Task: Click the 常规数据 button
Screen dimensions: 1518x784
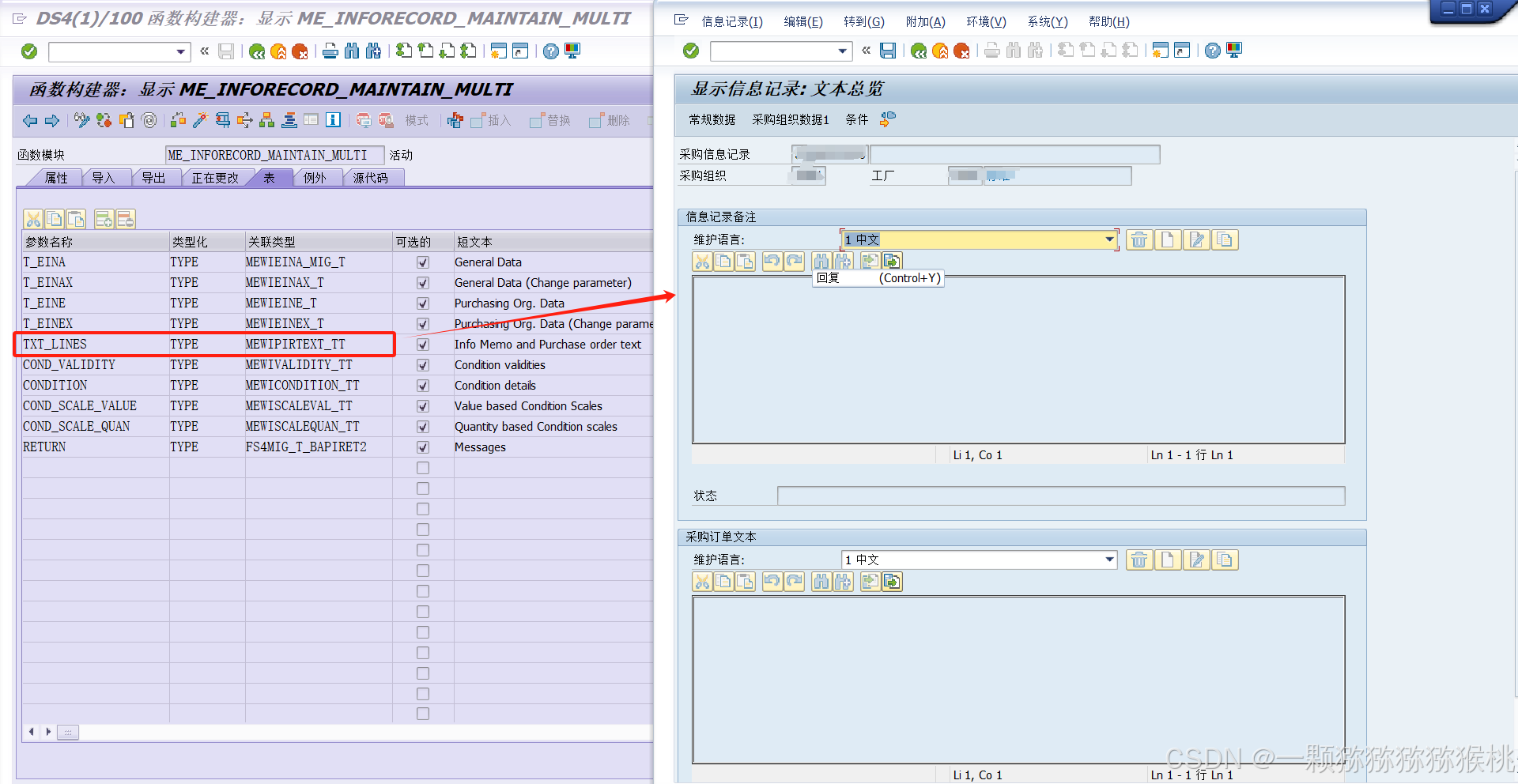Action: click(x=710, y=119)
